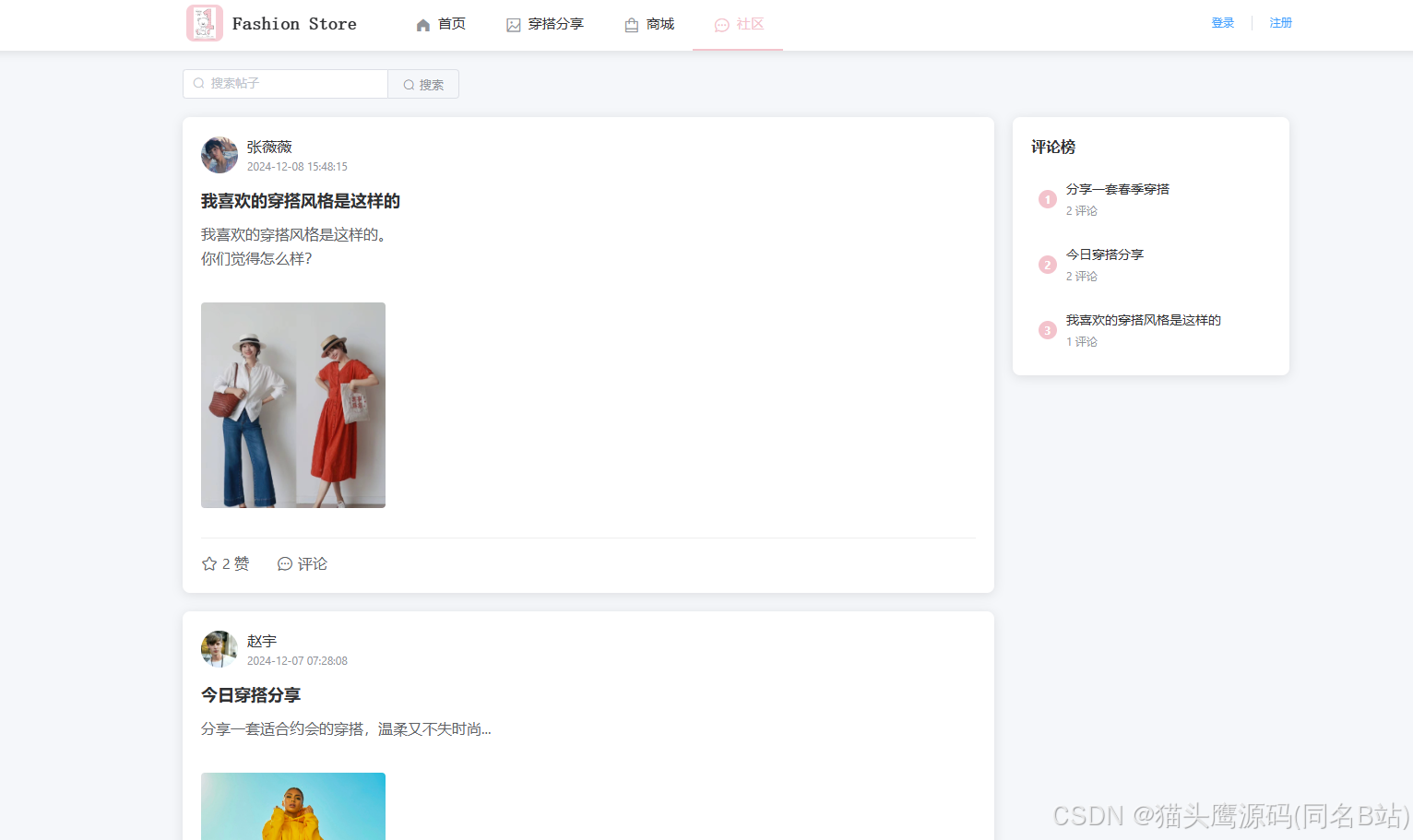Click the 评论榜 heading
Viewport: 1413px width, 840px height.
(1053, 147)
